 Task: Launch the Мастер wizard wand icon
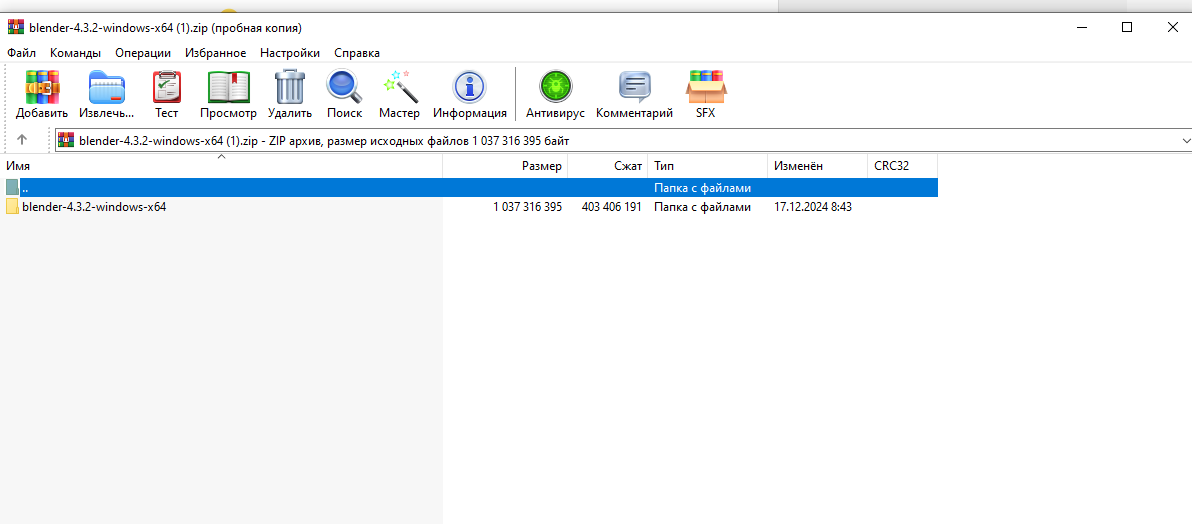pyautogui.click(x=399, y=88)
